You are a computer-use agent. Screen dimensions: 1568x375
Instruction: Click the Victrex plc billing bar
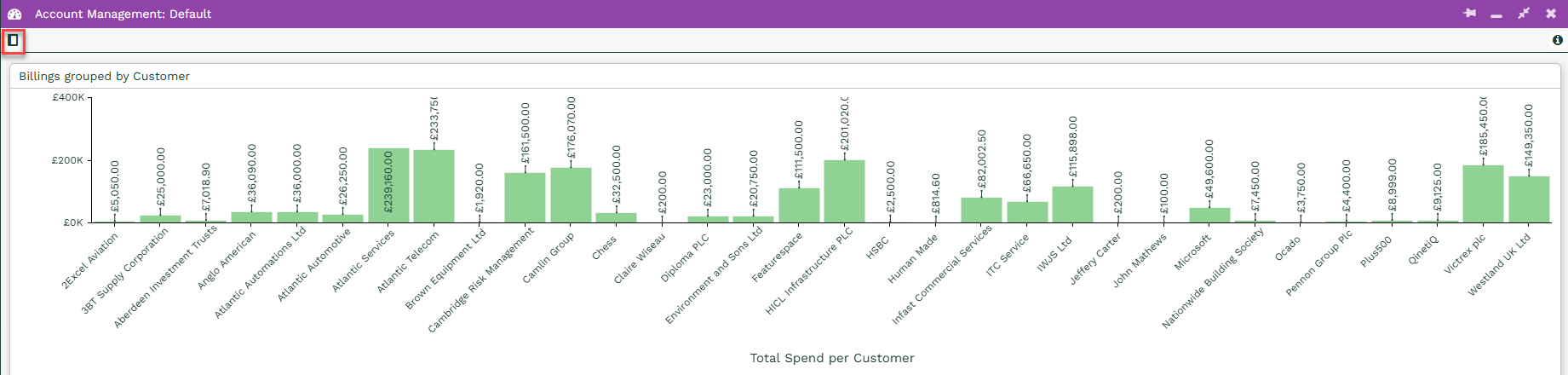[1483, 194]
